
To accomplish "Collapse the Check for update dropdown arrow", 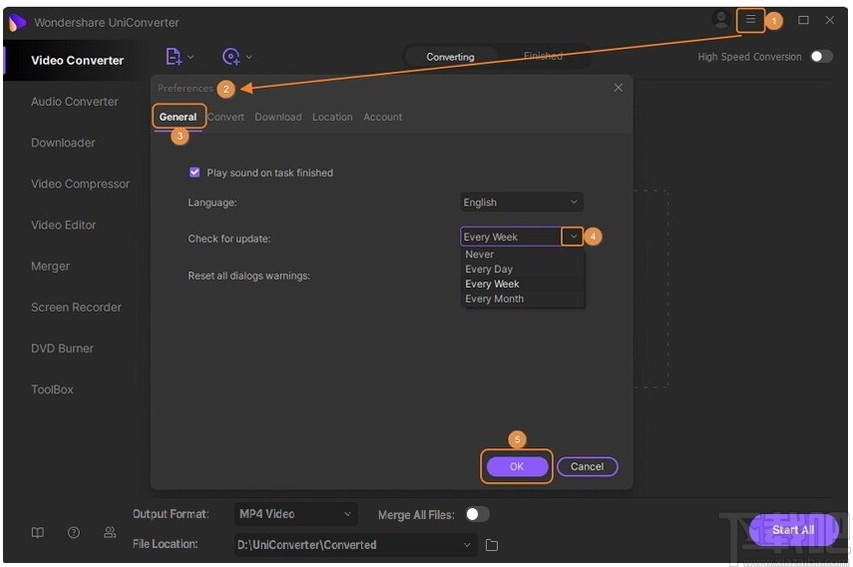I will coord(573,237).
